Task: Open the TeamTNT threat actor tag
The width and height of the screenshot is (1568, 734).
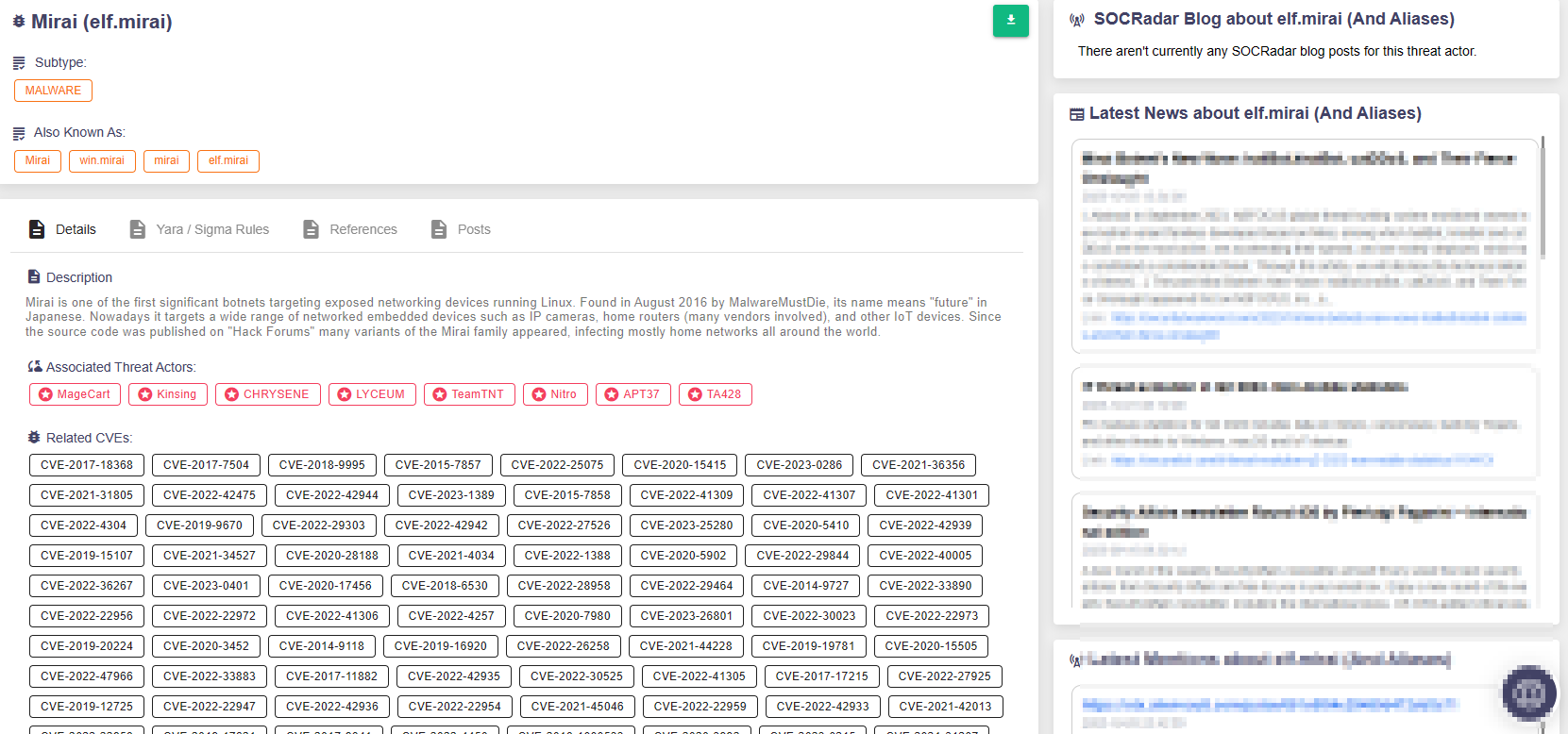Action: [469, 394]
